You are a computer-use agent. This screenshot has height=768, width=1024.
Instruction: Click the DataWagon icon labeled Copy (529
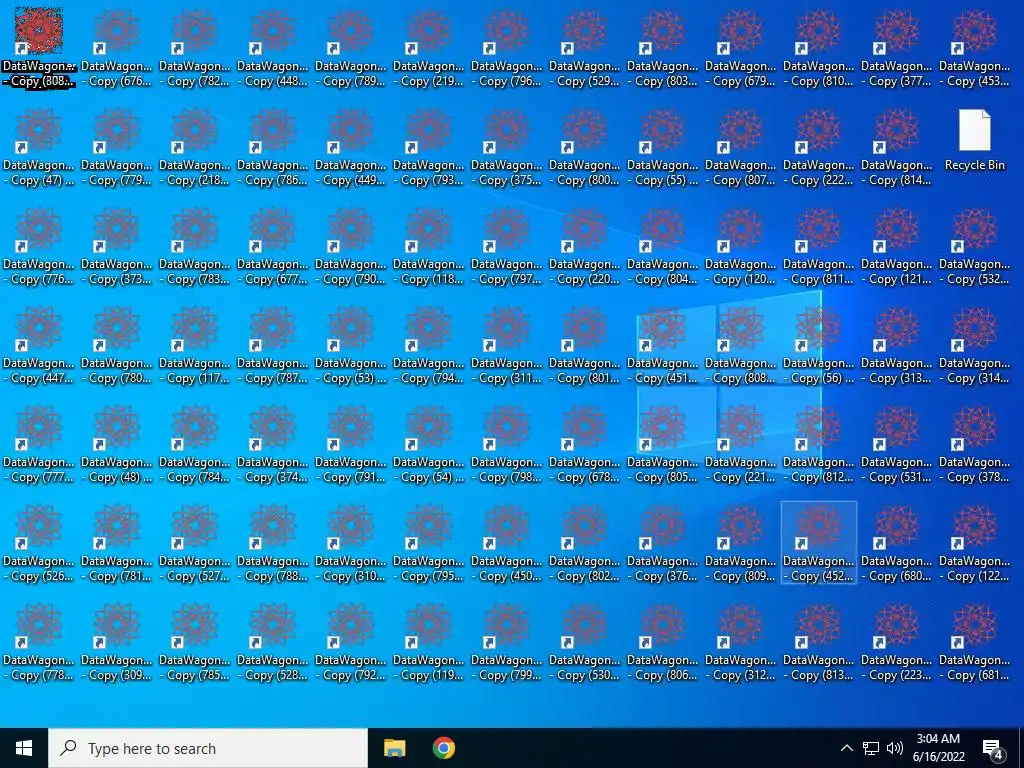[x=584, y=48]
